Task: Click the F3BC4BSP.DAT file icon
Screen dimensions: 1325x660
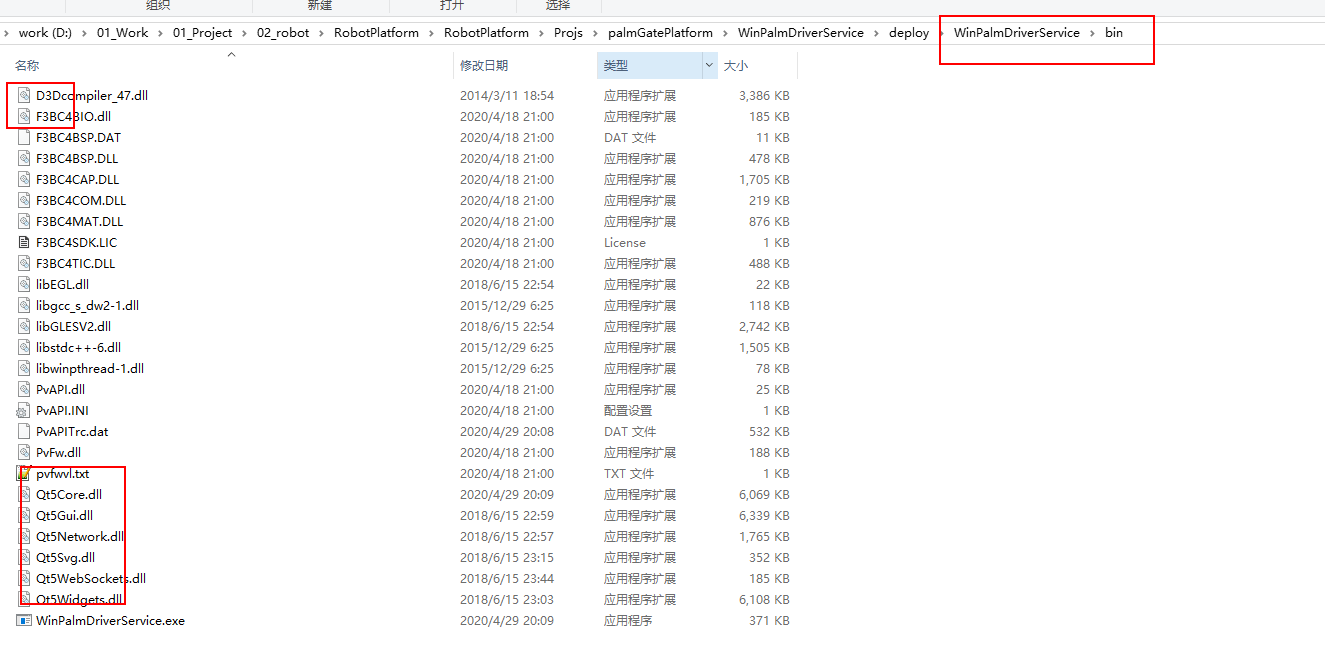Action: pos(25,137)
